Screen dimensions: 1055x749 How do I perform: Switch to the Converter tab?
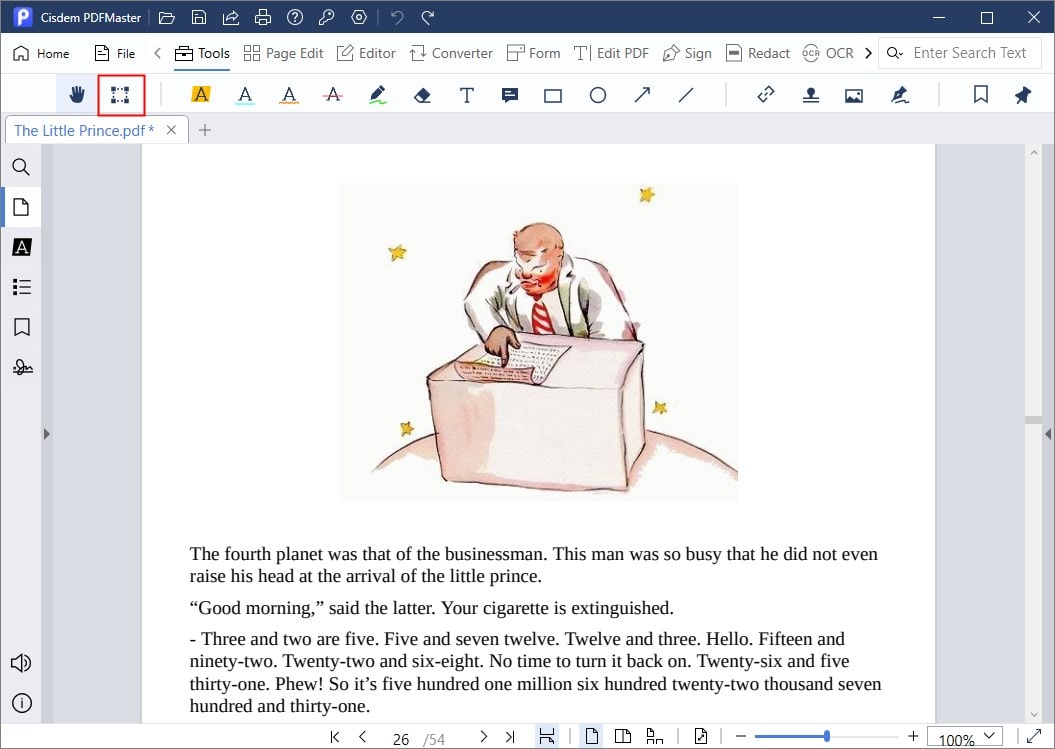tap(451, 53)
